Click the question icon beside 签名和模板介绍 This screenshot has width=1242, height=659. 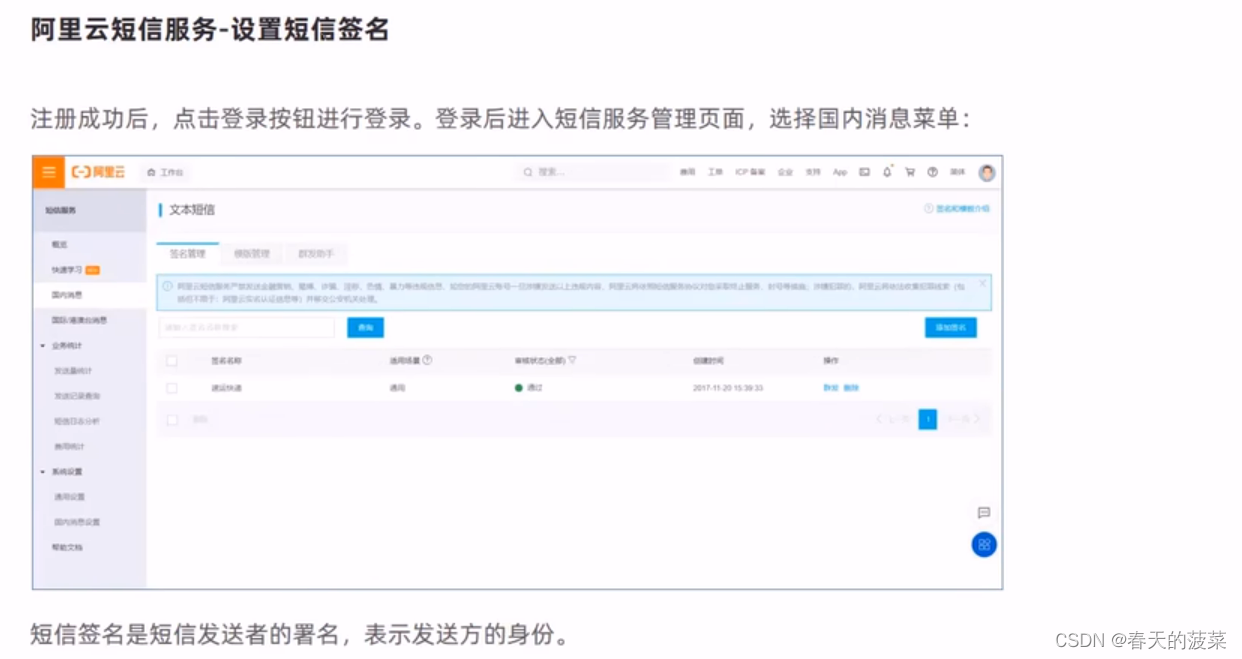[928, 209]
